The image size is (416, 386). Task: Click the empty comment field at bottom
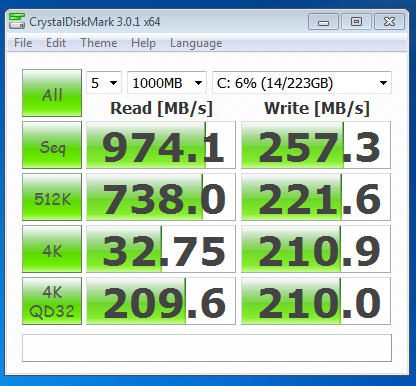point(207,348)
